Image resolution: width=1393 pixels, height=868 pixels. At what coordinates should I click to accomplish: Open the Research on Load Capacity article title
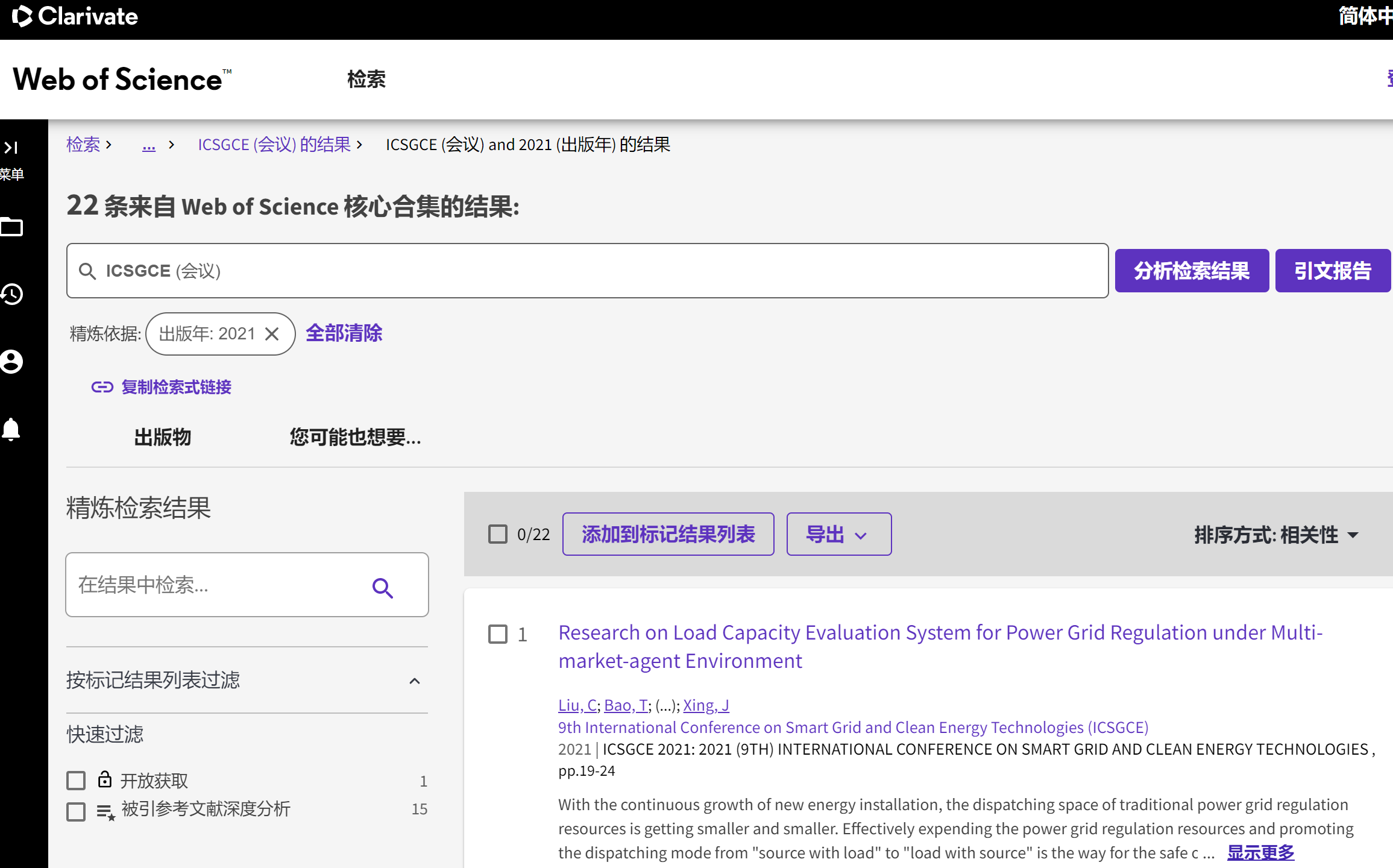[940, 647]
